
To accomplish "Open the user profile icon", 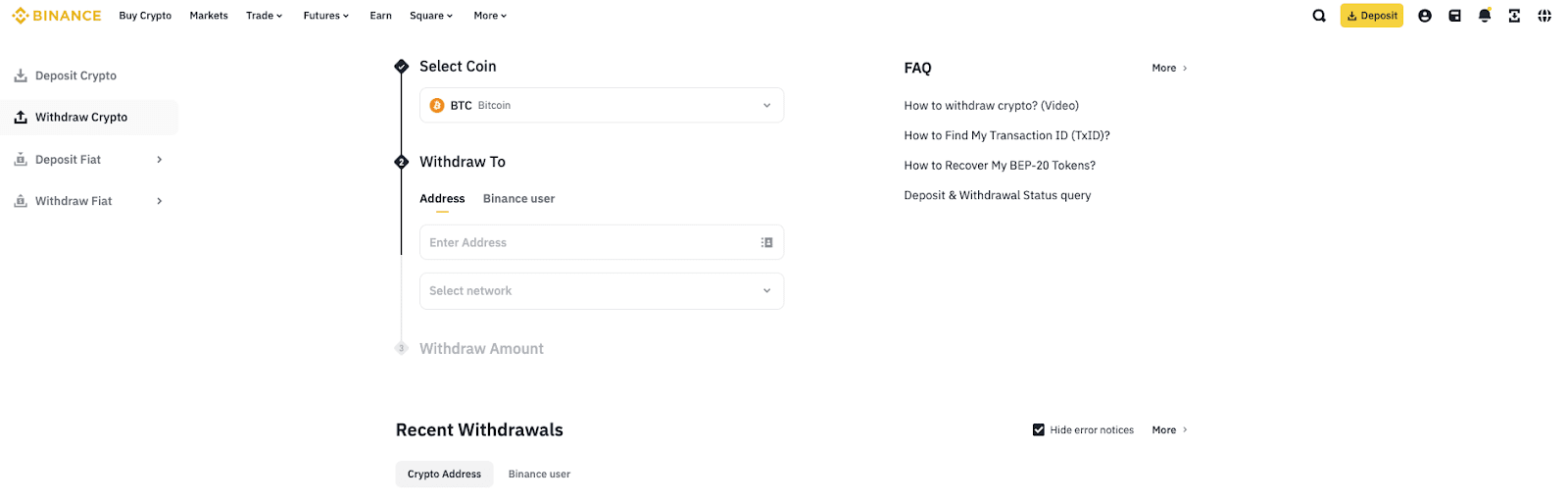I will coord(1425,16).
